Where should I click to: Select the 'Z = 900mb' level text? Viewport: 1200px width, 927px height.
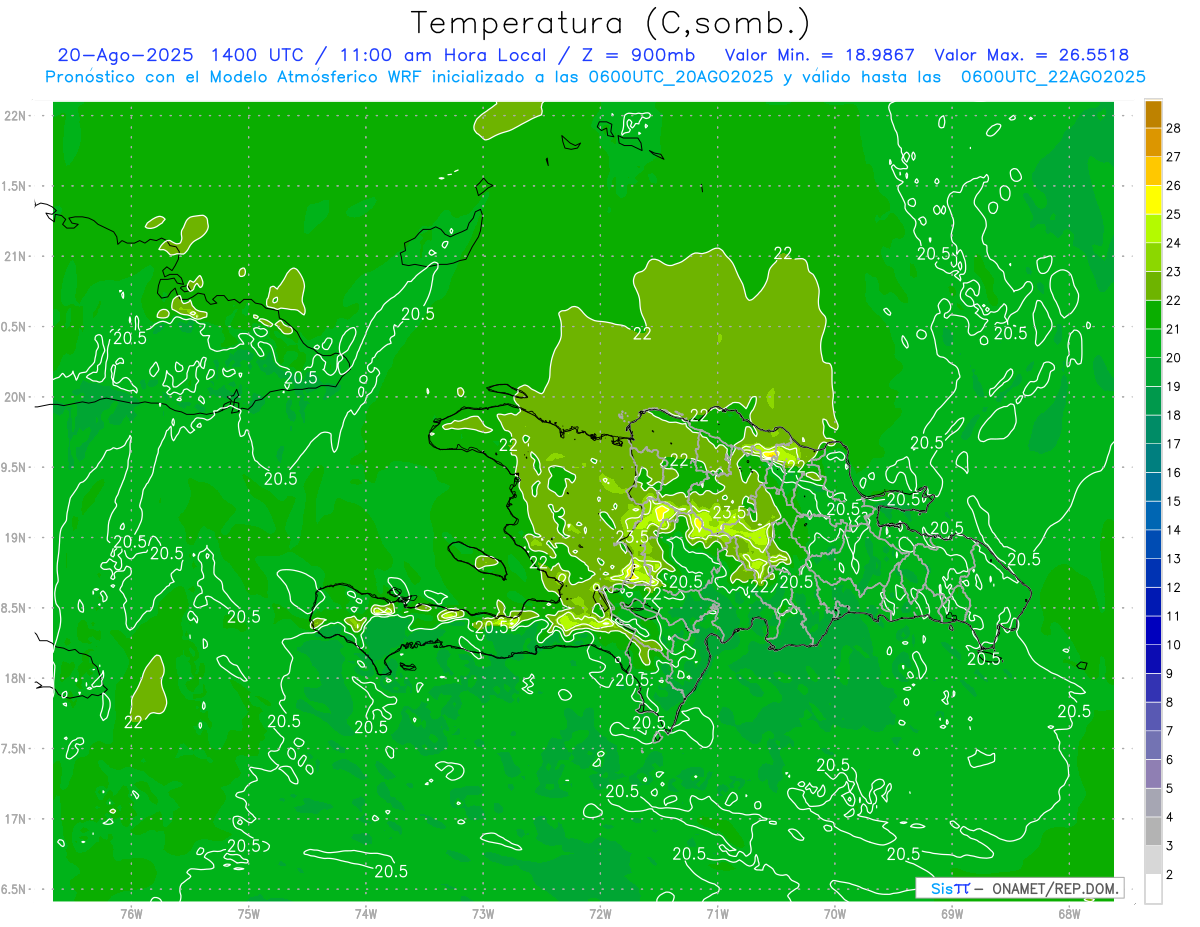pos(638,55)
